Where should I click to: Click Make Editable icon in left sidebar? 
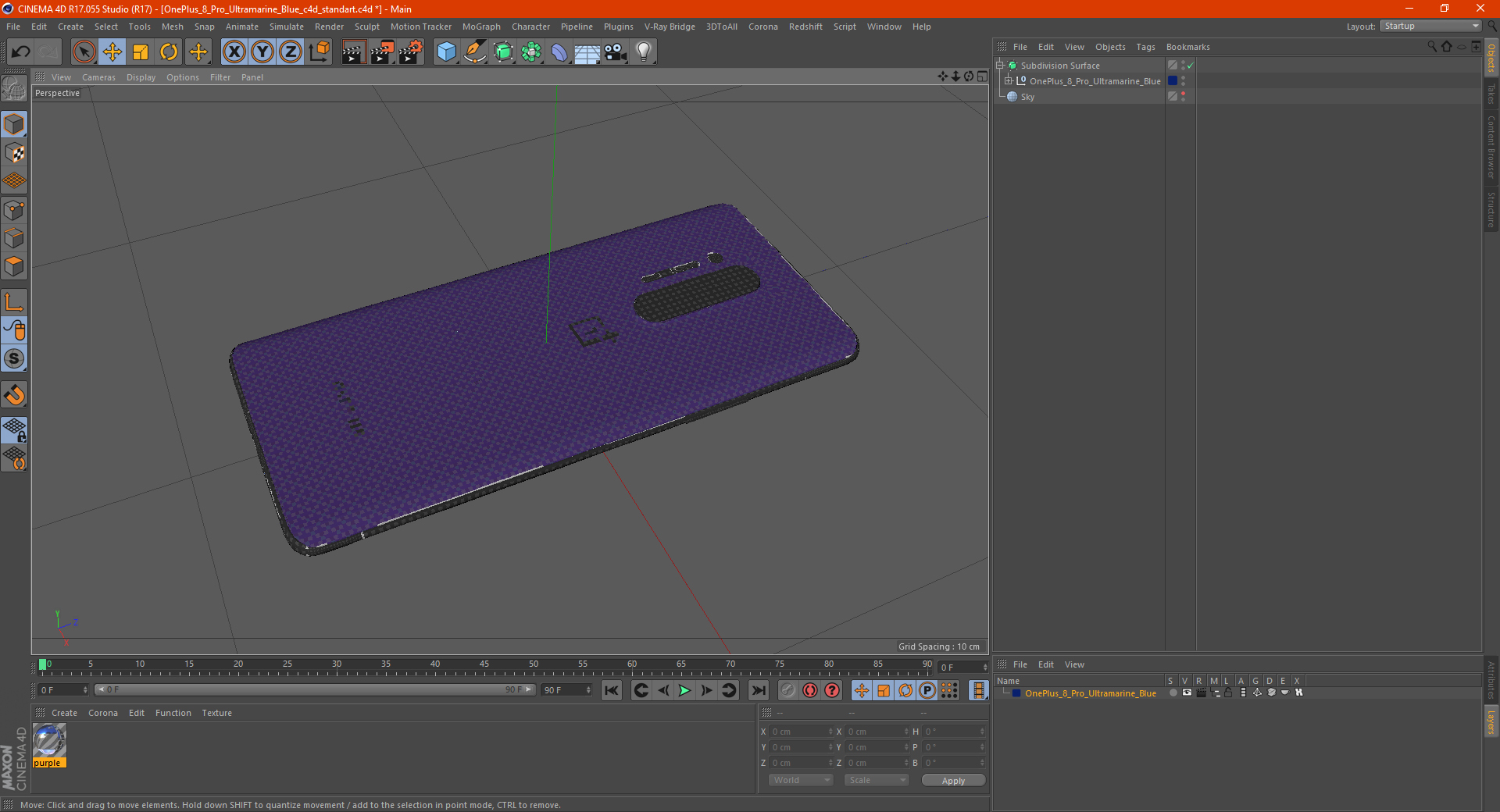coord(14,89)
